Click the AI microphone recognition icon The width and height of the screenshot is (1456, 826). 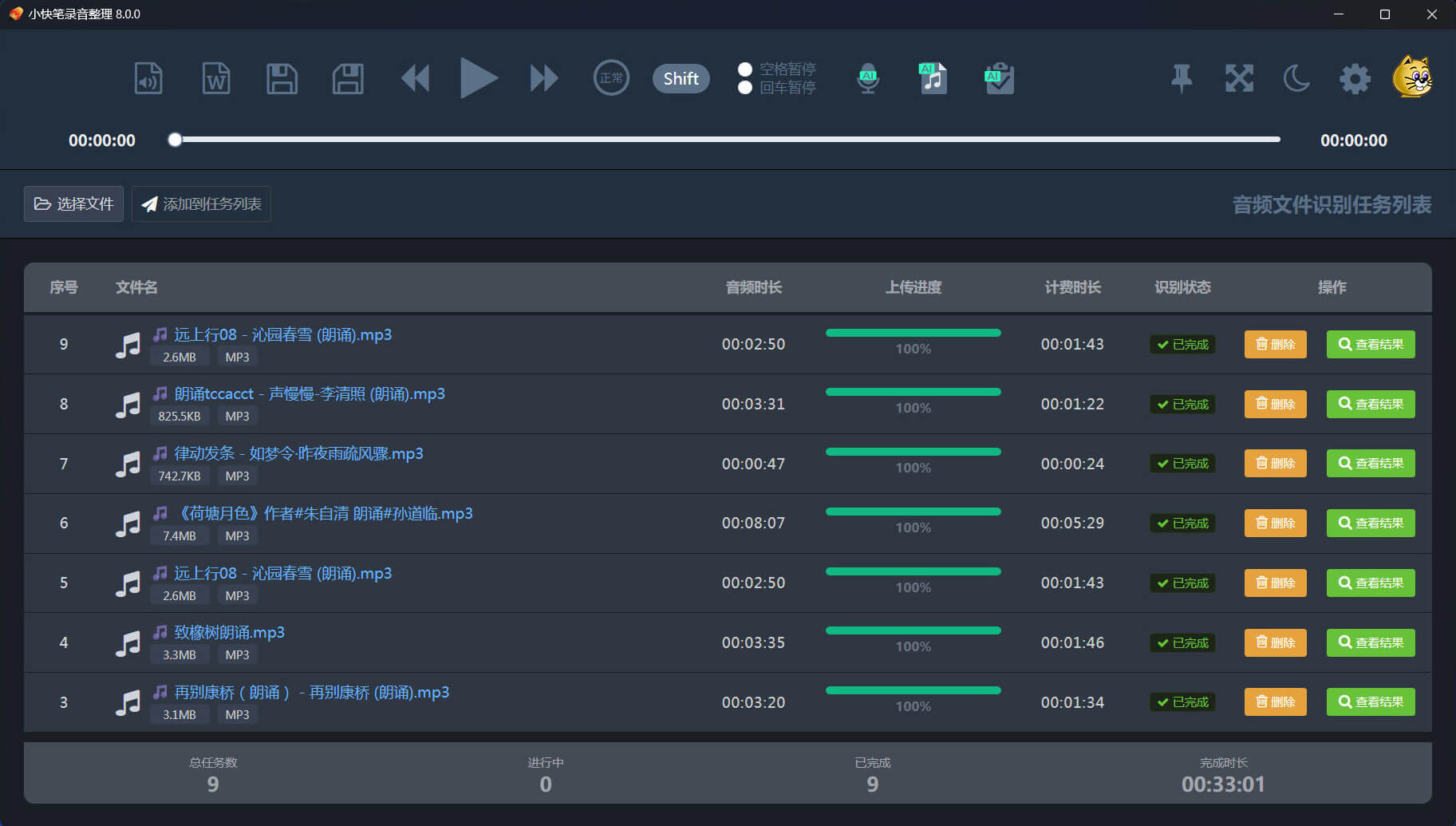pyautogui.click(x=868, y=79)
